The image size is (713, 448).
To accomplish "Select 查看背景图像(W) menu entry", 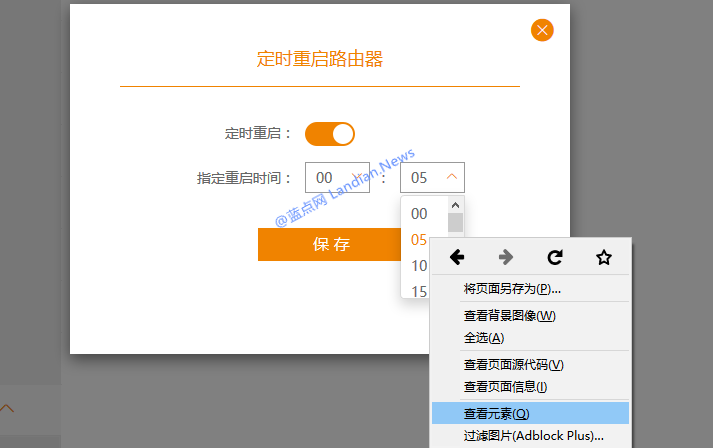I will point(530,316).
